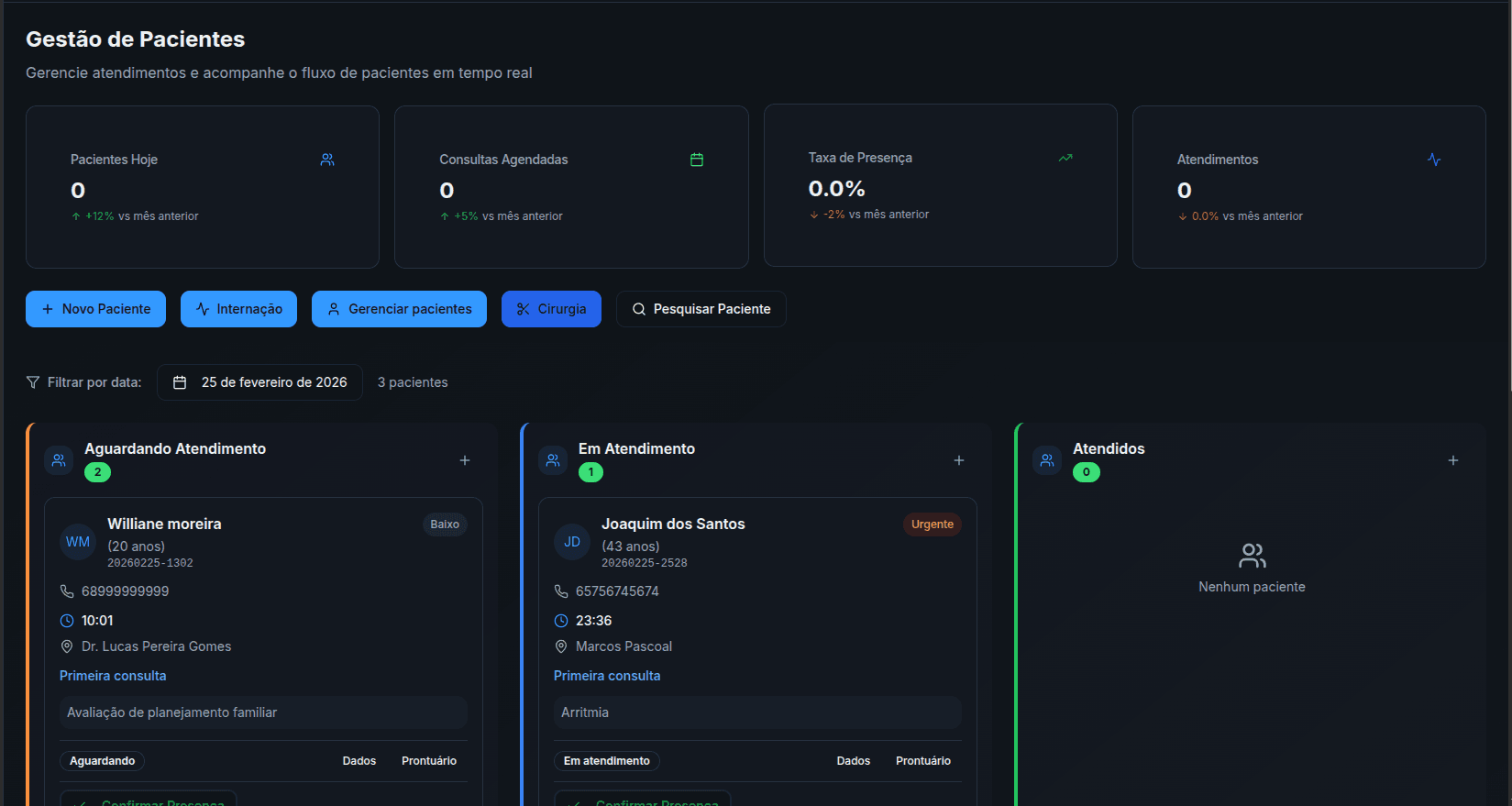Add a patient with plus in Em Atendimento
The width and height of the screenshot is (1512, 806).
pyautogui.click(x=959, y=460)
